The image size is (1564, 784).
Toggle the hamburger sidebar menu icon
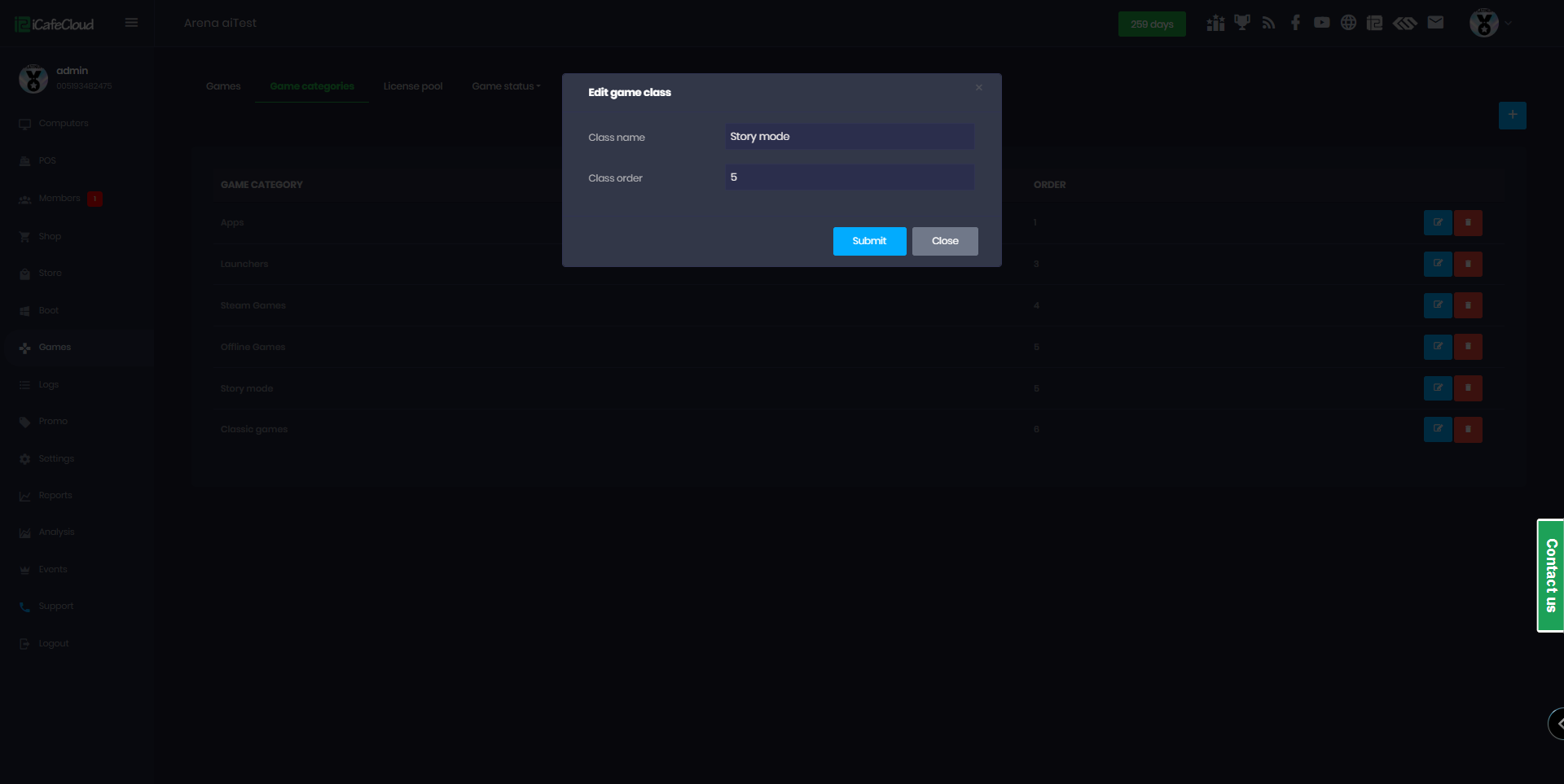131,23
